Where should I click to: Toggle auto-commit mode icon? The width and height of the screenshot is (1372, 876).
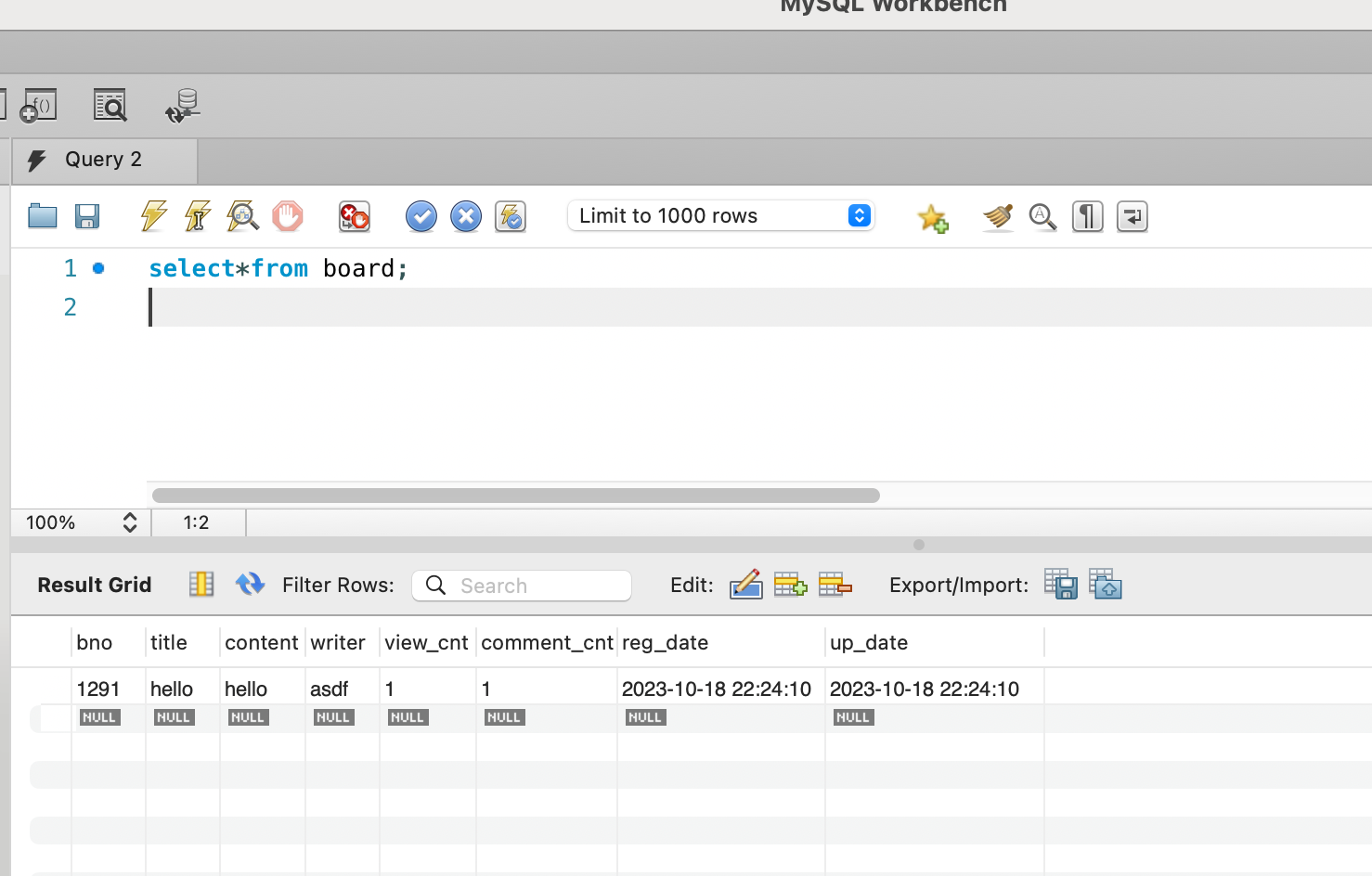tap(511, 216)
